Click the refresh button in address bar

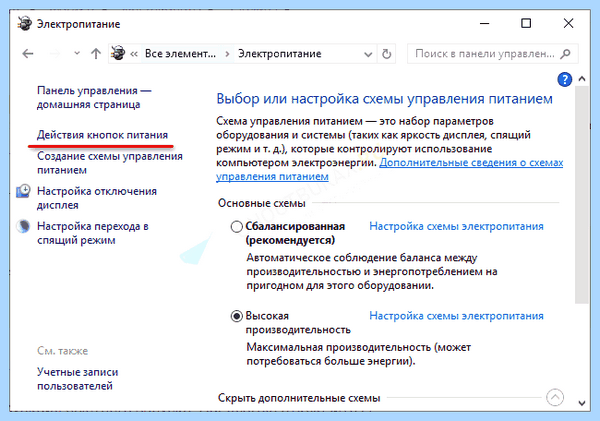pyautogui.click(x=386, y=54)
